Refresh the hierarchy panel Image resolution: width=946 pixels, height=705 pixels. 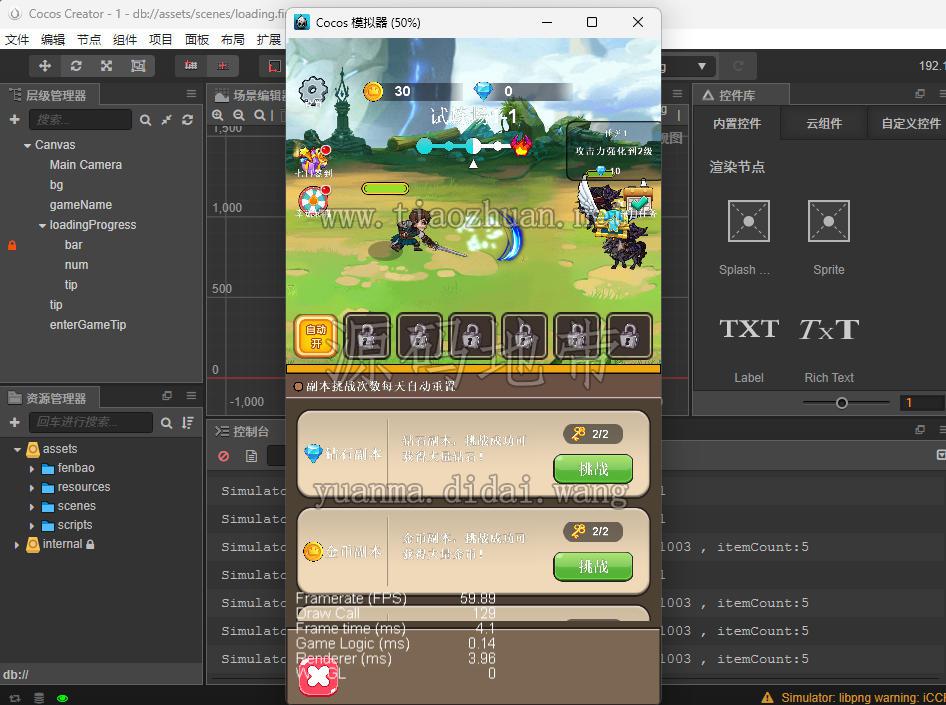point(188,120)
